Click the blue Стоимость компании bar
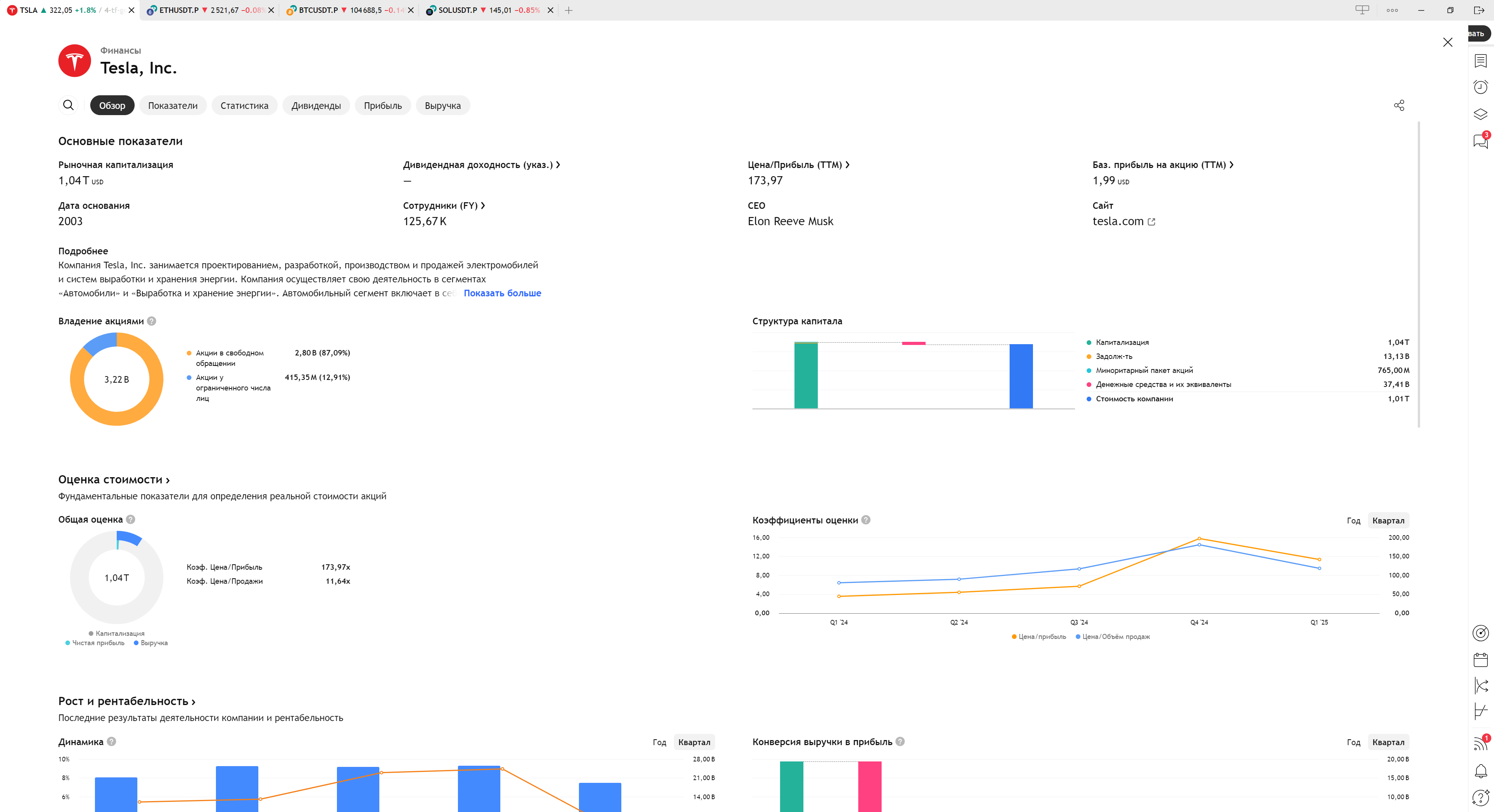1494x812 pixels. click(1021, 376)
